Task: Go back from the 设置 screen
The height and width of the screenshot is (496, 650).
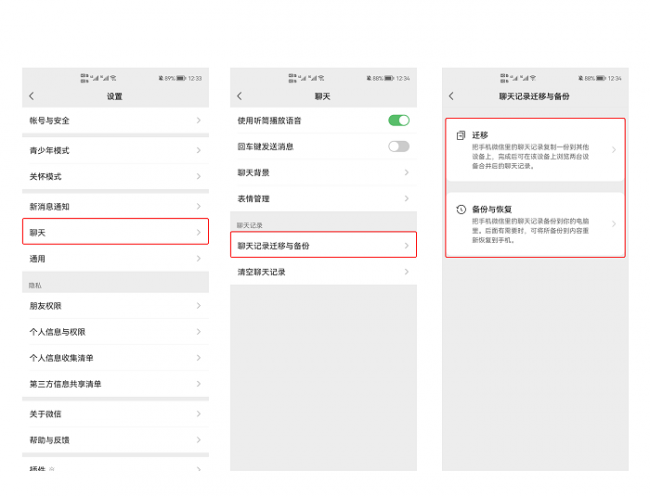Action: point(32,96)
